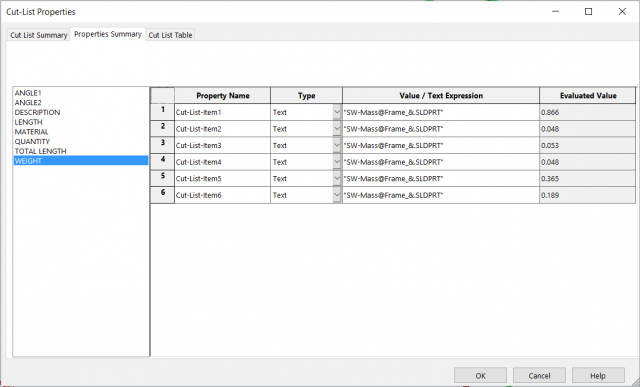Edit the value expression for Cut-List-Item5
This screenshot has height=387, width=640.
coord(441,178)
